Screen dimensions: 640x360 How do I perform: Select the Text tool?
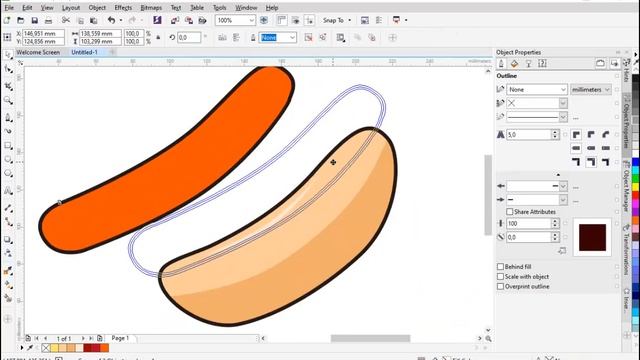[8, 191]
